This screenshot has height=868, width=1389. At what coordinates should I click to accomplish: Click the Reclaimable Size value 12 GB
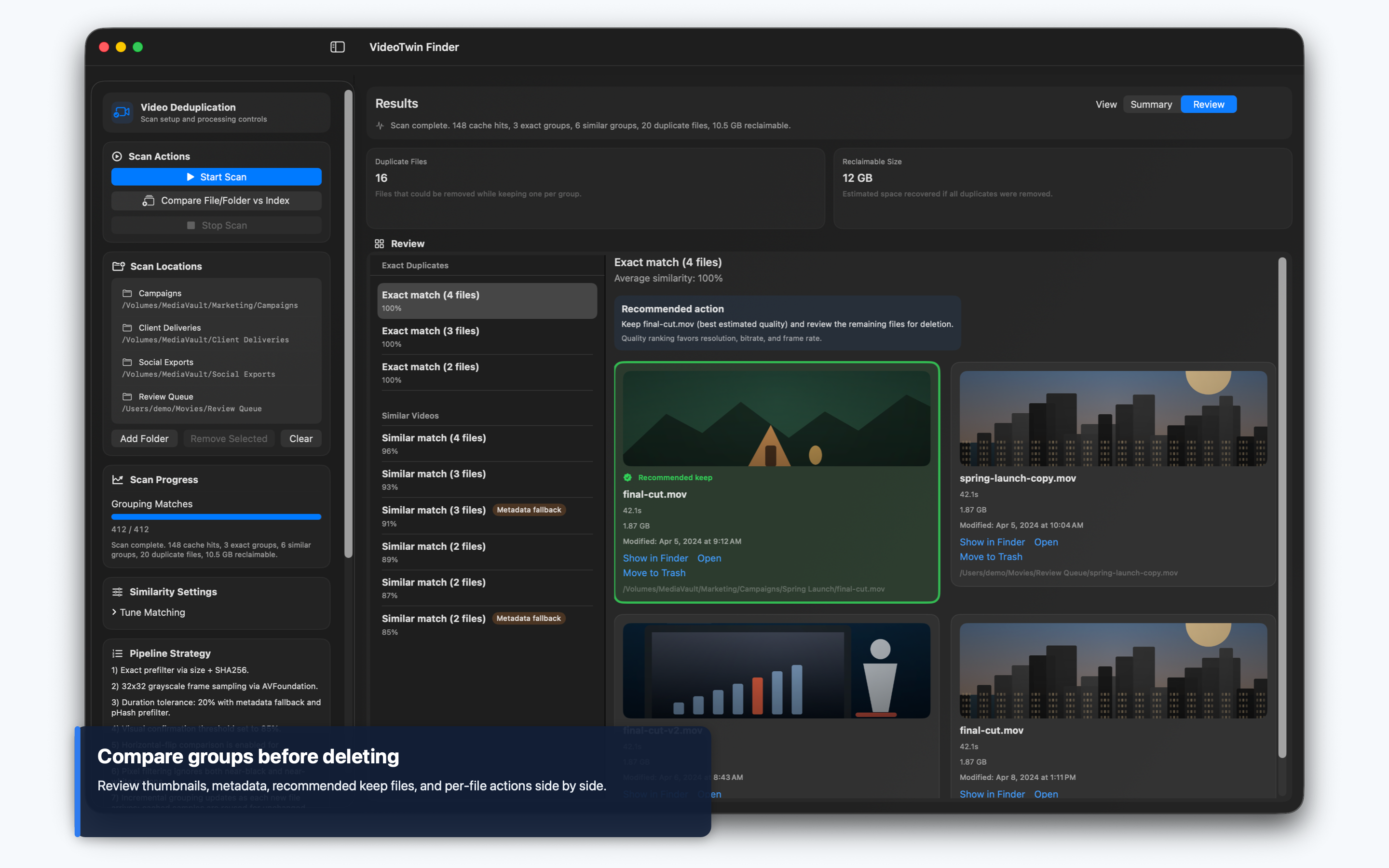[x=857, y=178]
